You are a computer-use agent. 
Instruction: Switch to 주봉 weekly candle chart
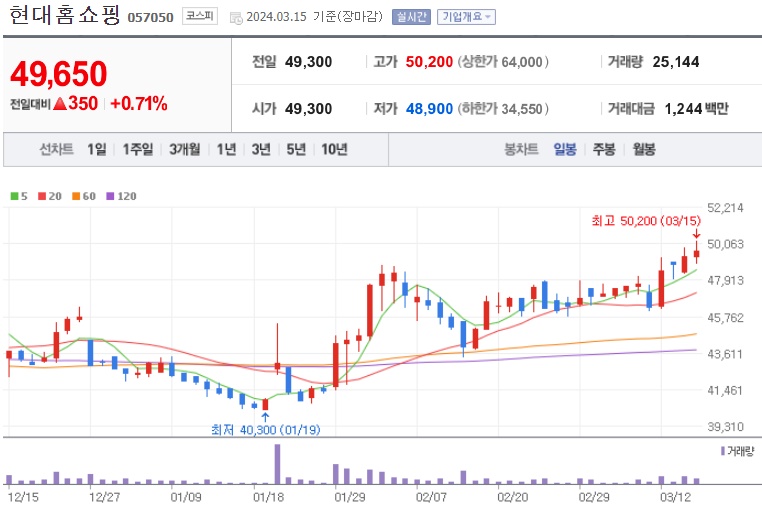[604, 149]
